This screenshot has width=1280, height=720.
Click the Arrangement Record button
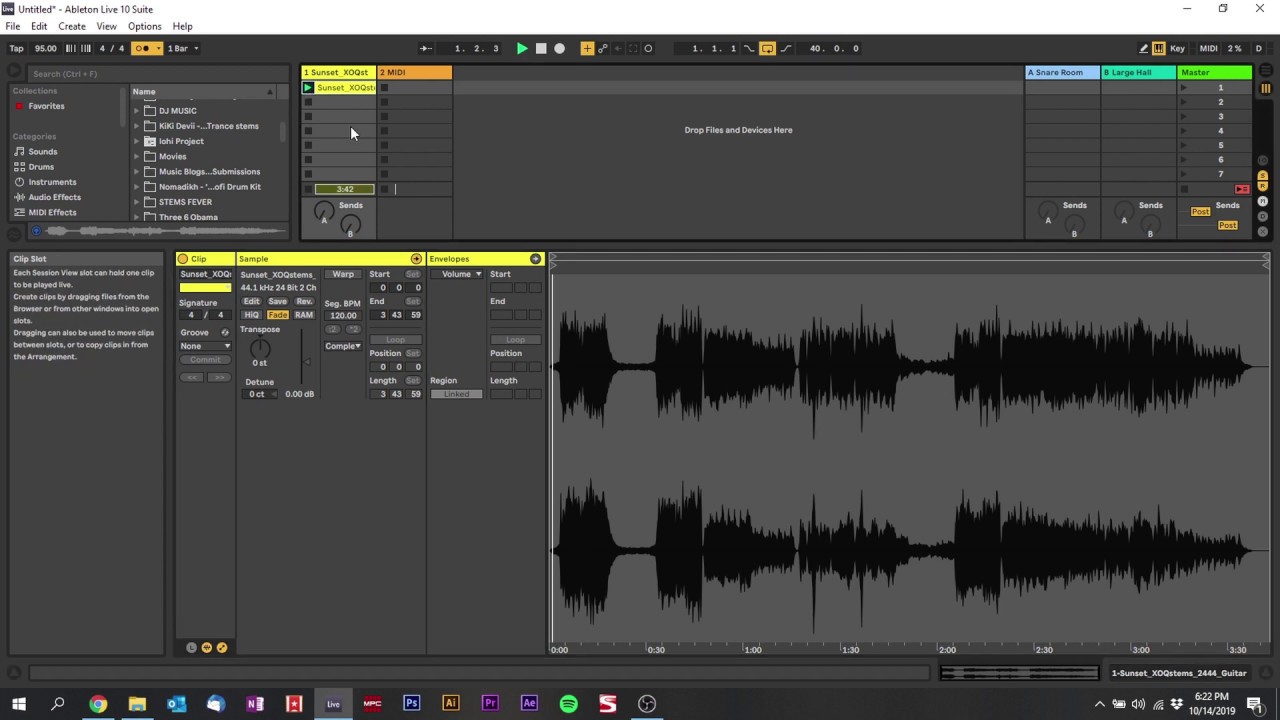(560, 48)
